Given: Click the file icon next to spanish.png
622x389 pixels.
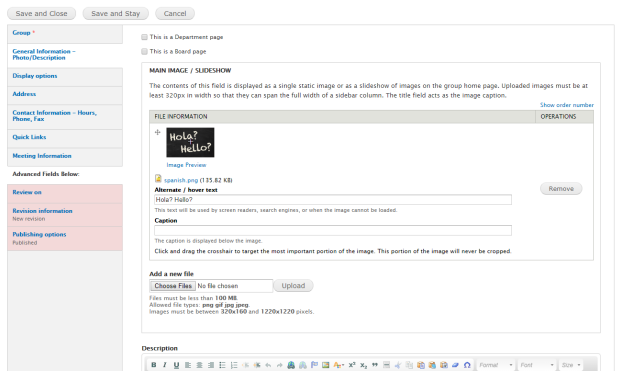Looking at the screenshot, I should pyautogui.click(x=158, y=178).
